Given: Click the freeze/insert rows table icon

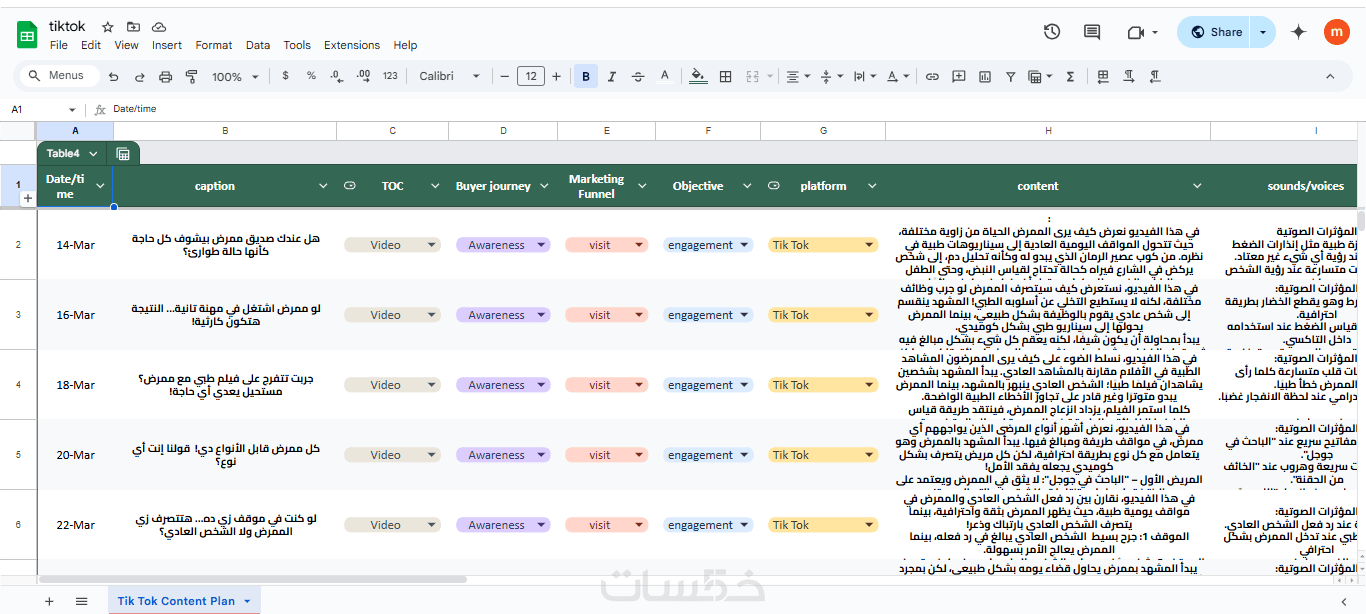Looking at the screenshot, I should [x=1103, y=76].
